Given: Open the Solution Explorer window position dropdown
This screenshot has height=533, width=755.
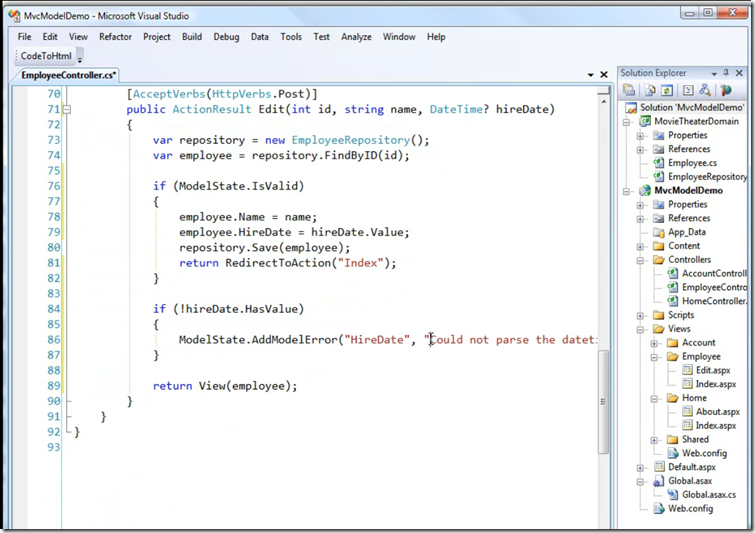Looking at the screenshot, I should [x=714, y=73].
